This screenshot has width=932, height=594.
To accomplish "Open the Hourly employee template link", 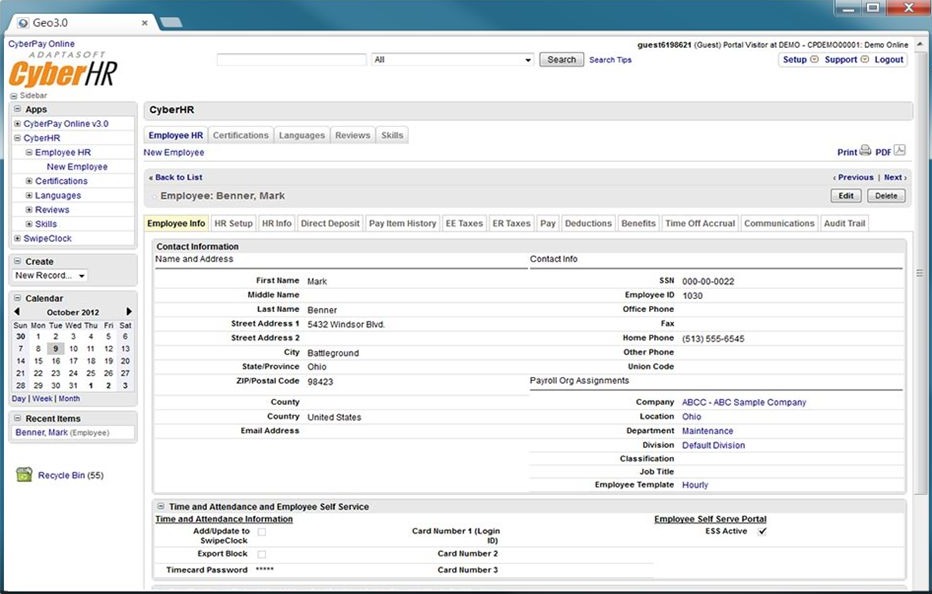I will [x=695, y=485].
